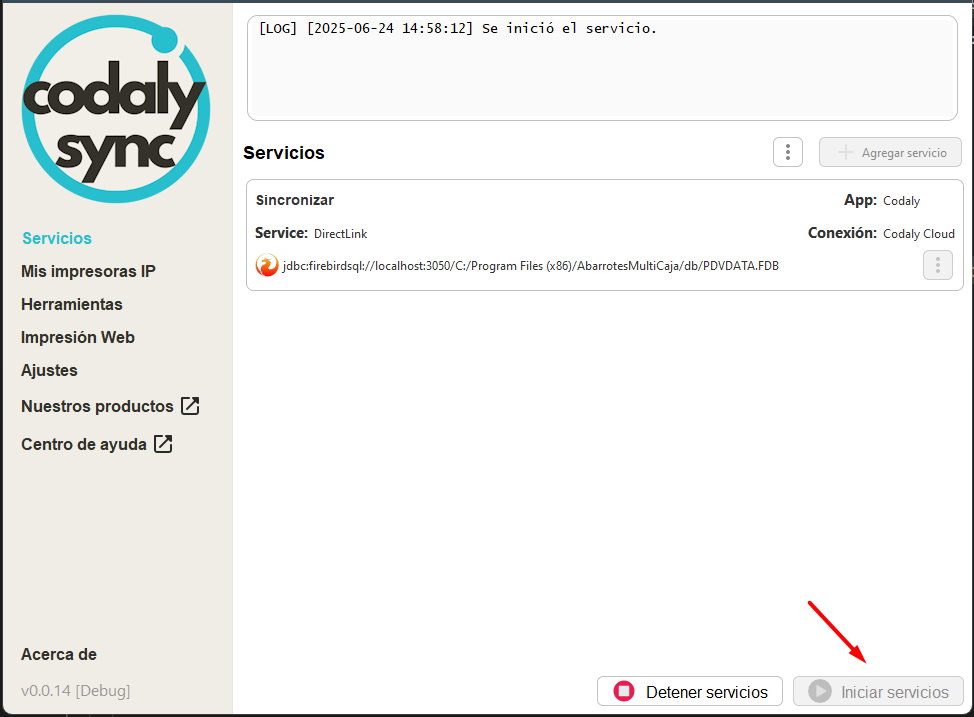Click the Codaly Cloud connection value
The image size is (974, 717).
(919, 234)
